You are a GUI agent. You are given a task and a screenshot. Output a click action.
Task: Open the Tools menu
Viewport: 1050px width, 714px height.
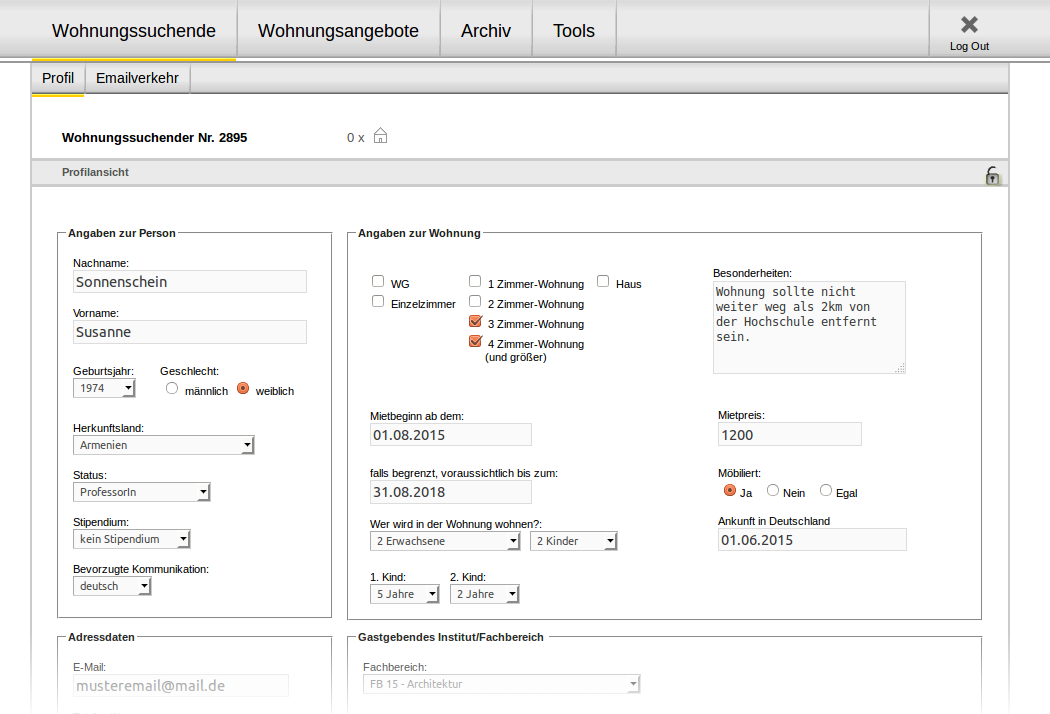(574, 31)
